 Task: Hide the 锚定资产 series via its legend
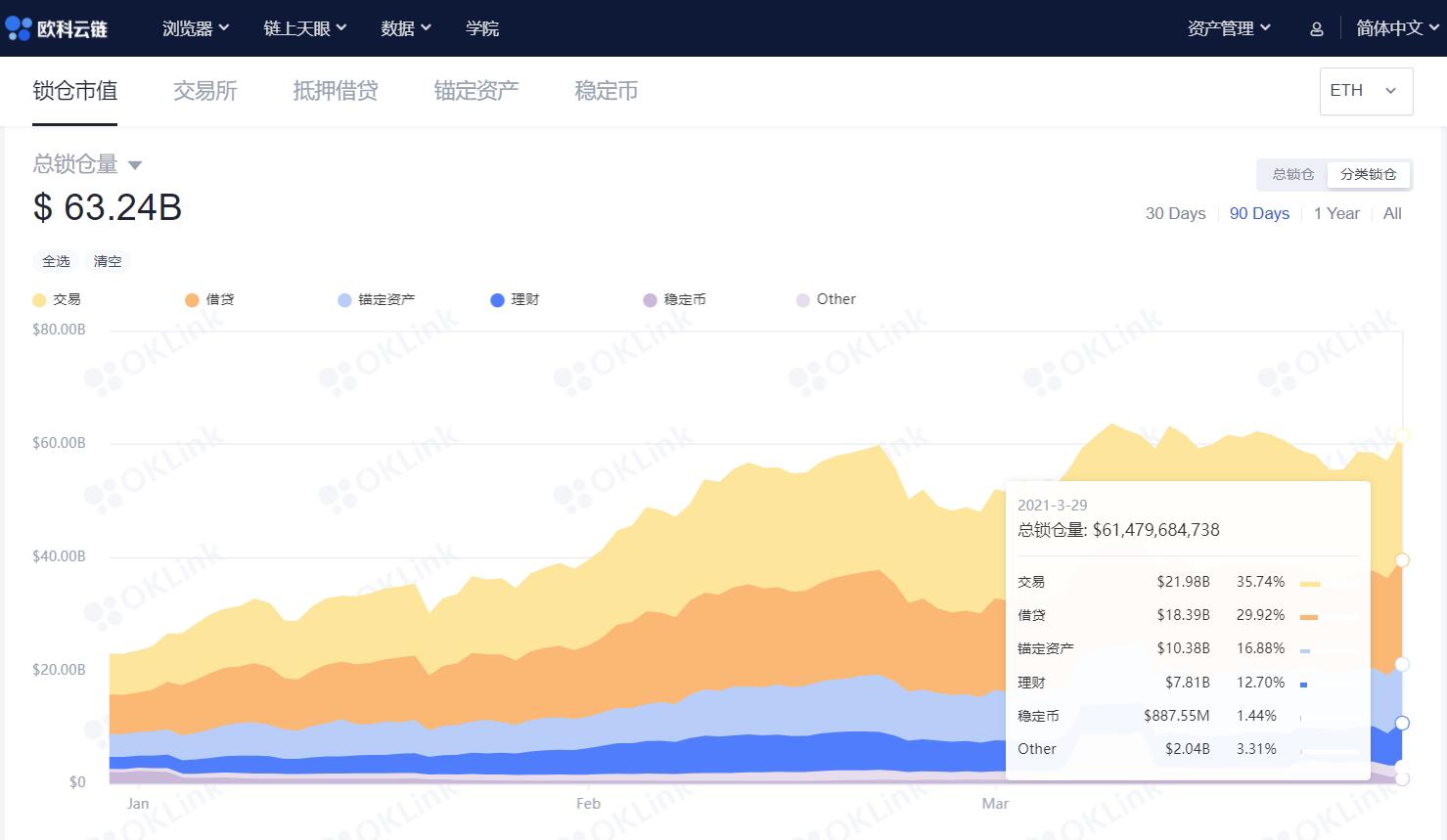(343, 299)
